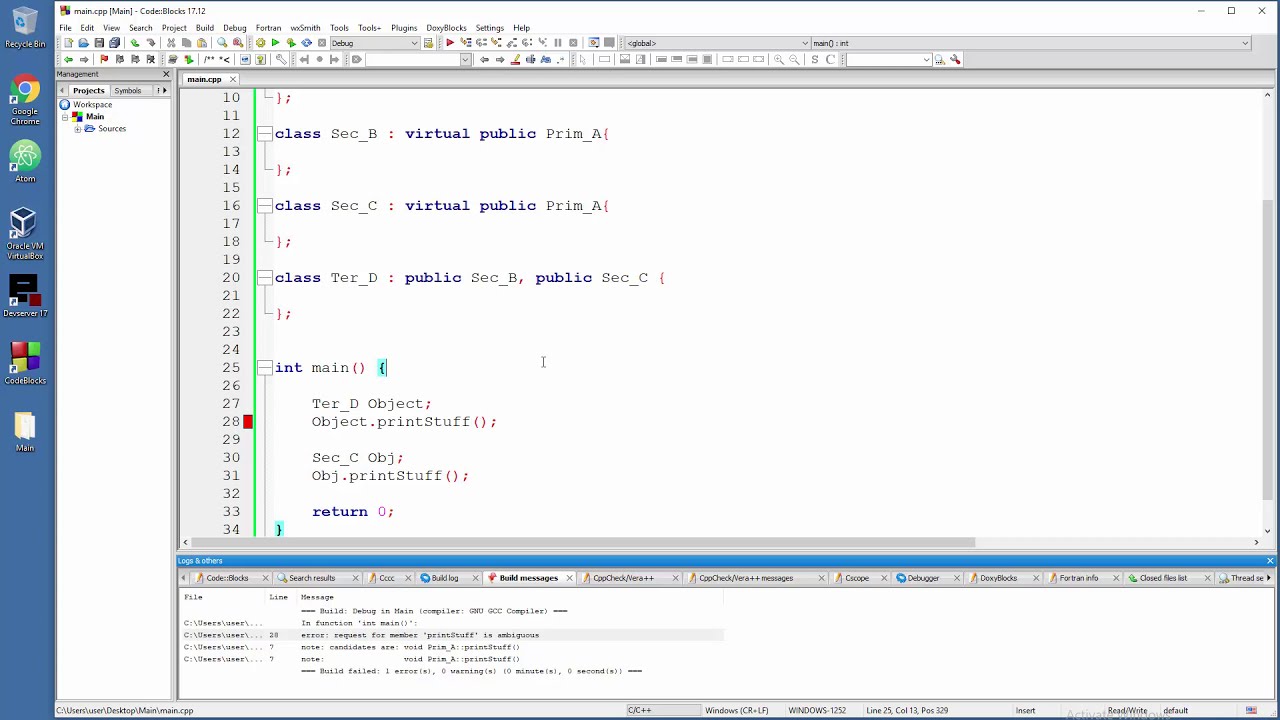Click the Replace toolbar icon

(237, 43)
